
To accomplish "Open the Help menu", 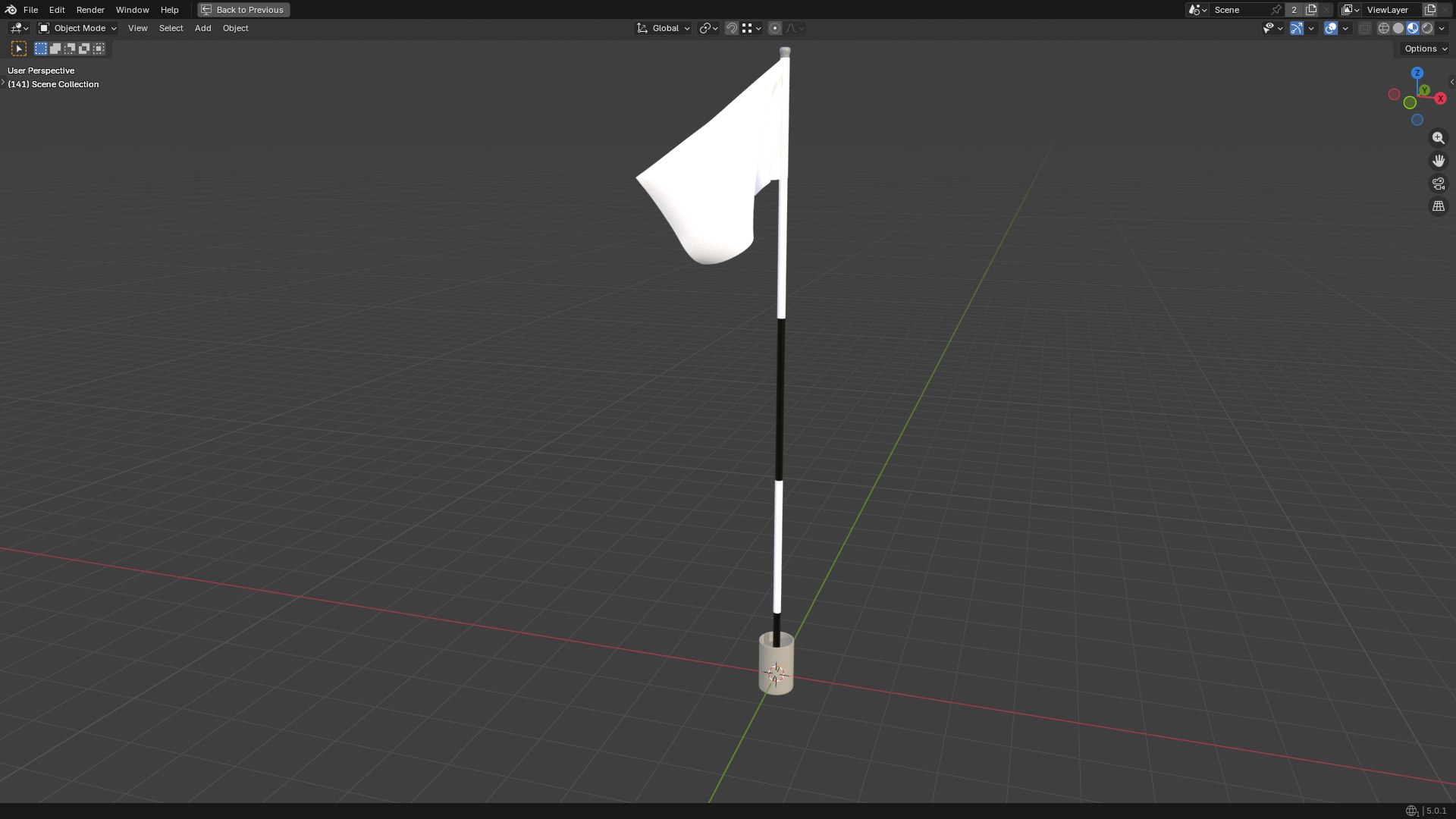I will [x=169, y=10].
